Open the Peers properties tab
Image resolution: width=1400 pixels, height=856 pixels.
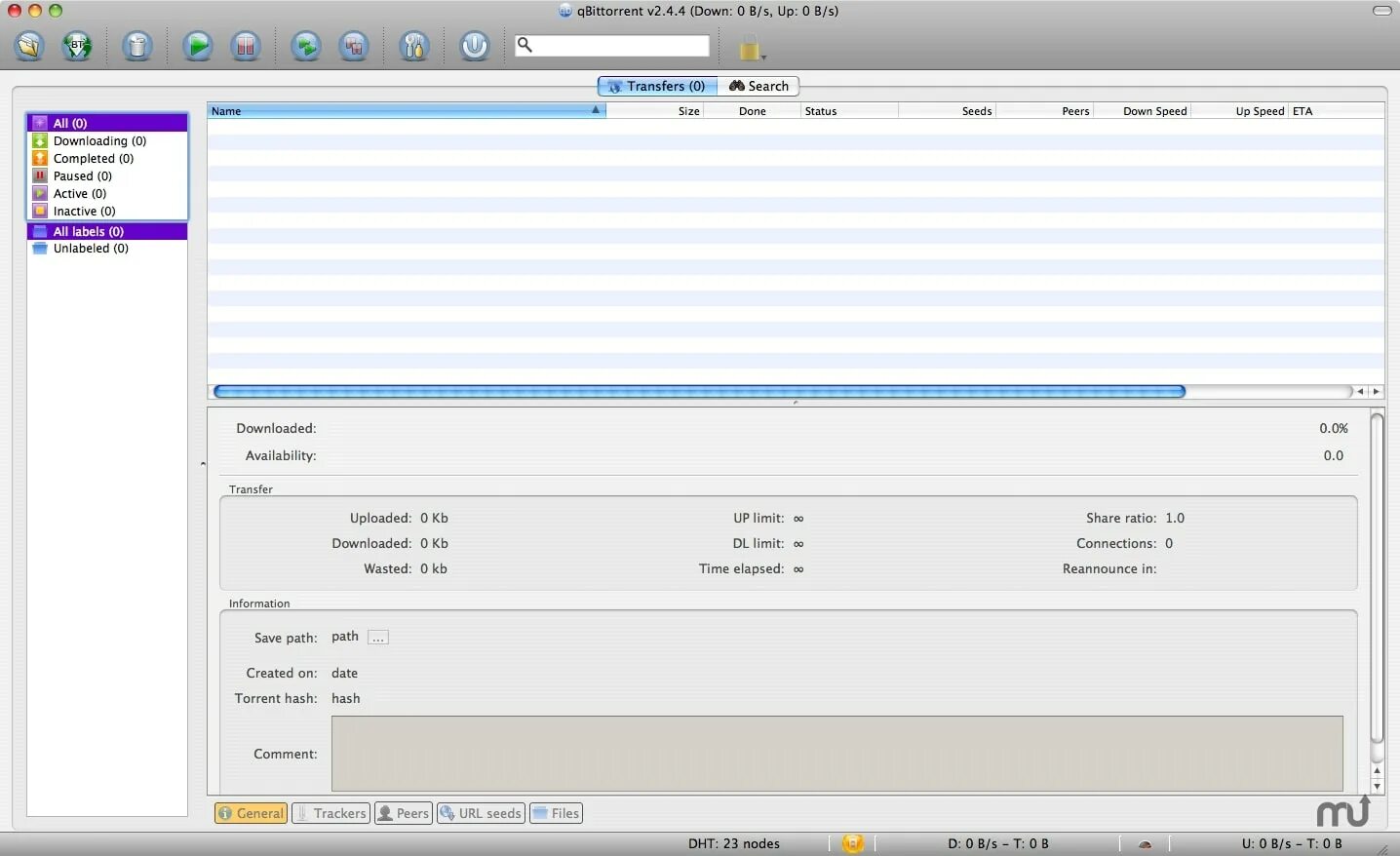pos(404,813)
